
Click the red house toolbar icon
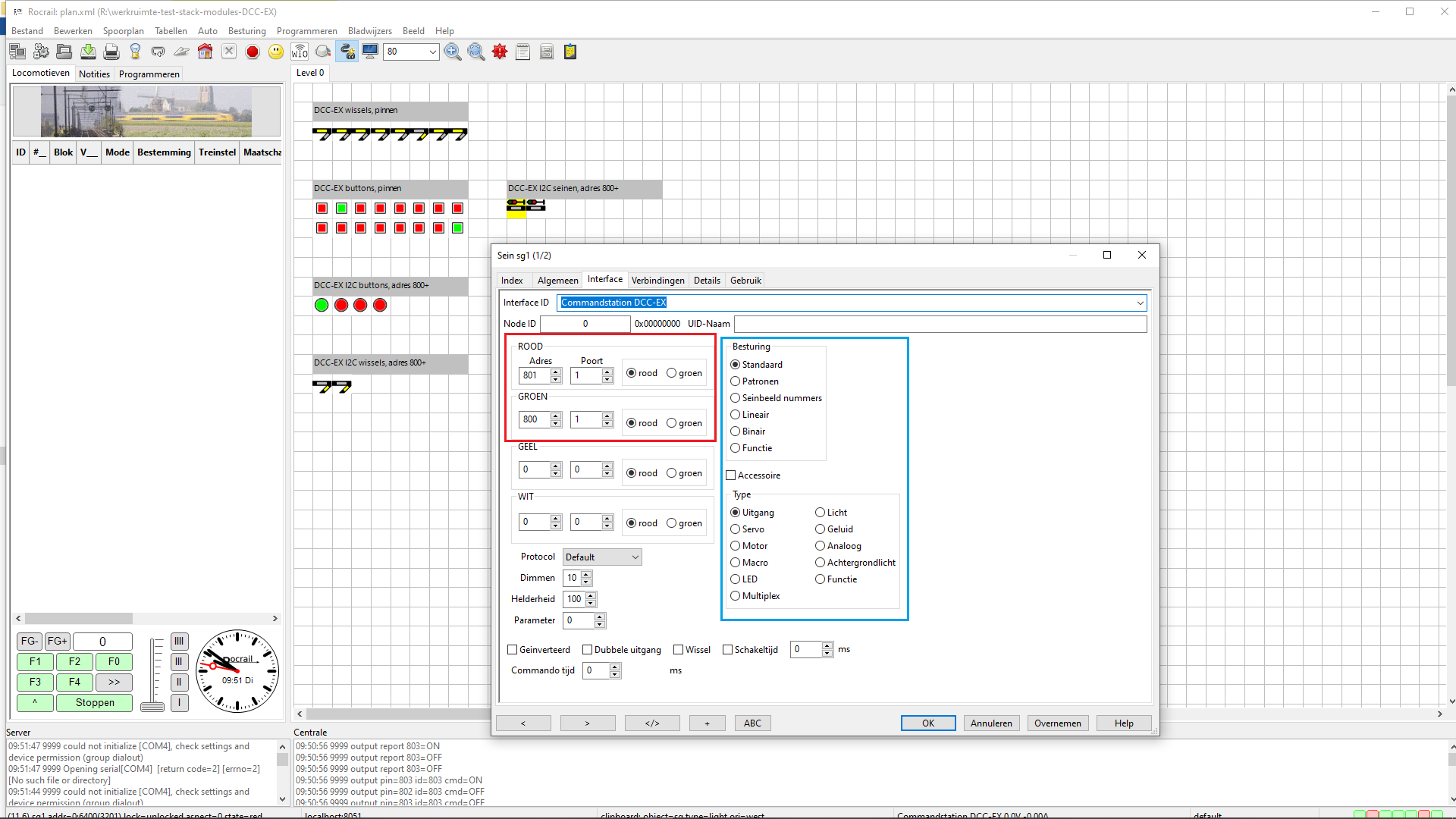click(x=205, y=52)
